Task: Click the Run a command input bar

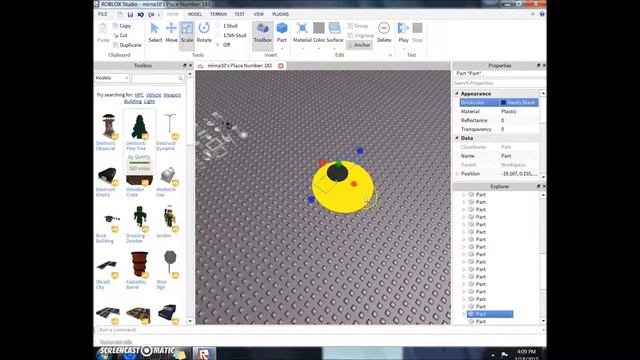Action: [x=320, y=330]
